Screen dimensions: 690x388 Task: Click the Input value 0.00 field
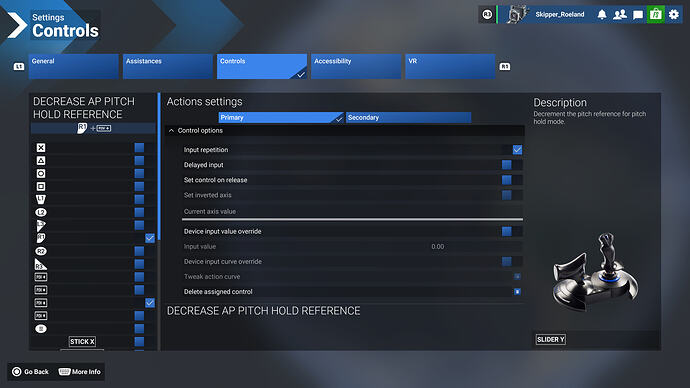(438, 246)
